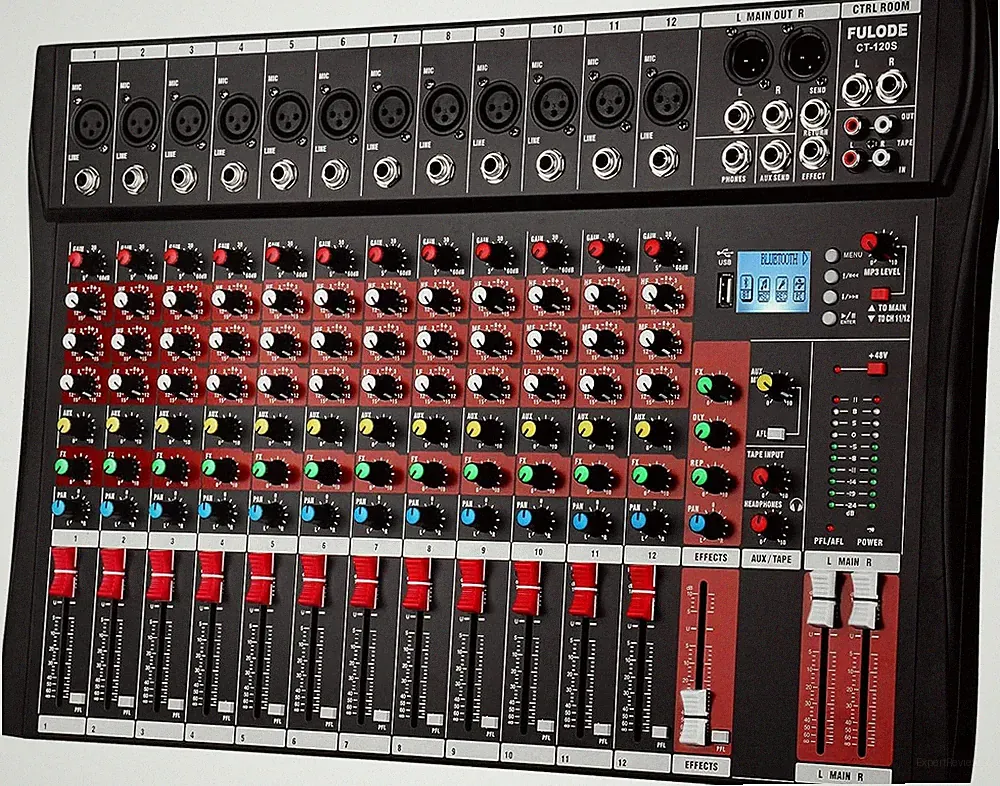
Task: Click the red TAPE OUT RCA jack
Action: coord(852,125)
